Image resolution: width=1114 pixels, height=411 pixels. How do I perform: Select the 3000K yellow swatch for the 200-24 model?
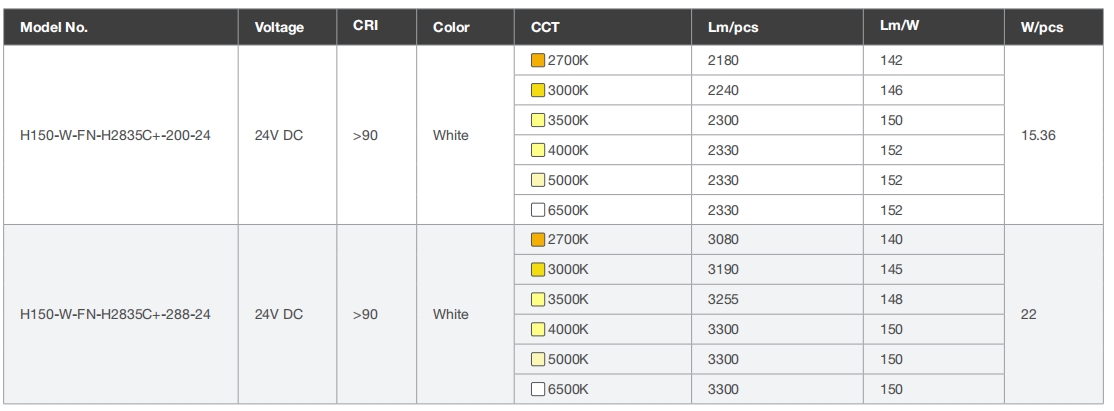coord(538,90)
